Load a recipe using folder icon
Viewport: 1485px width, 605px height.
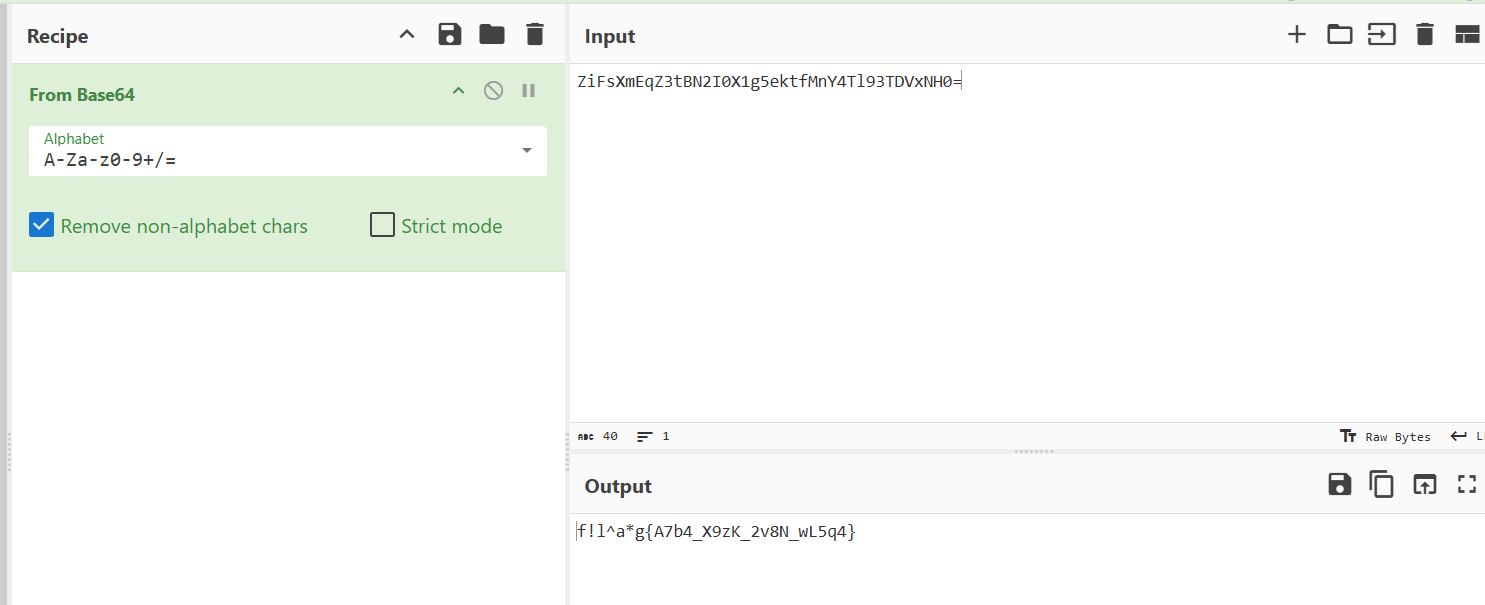(x=492, y=35)
